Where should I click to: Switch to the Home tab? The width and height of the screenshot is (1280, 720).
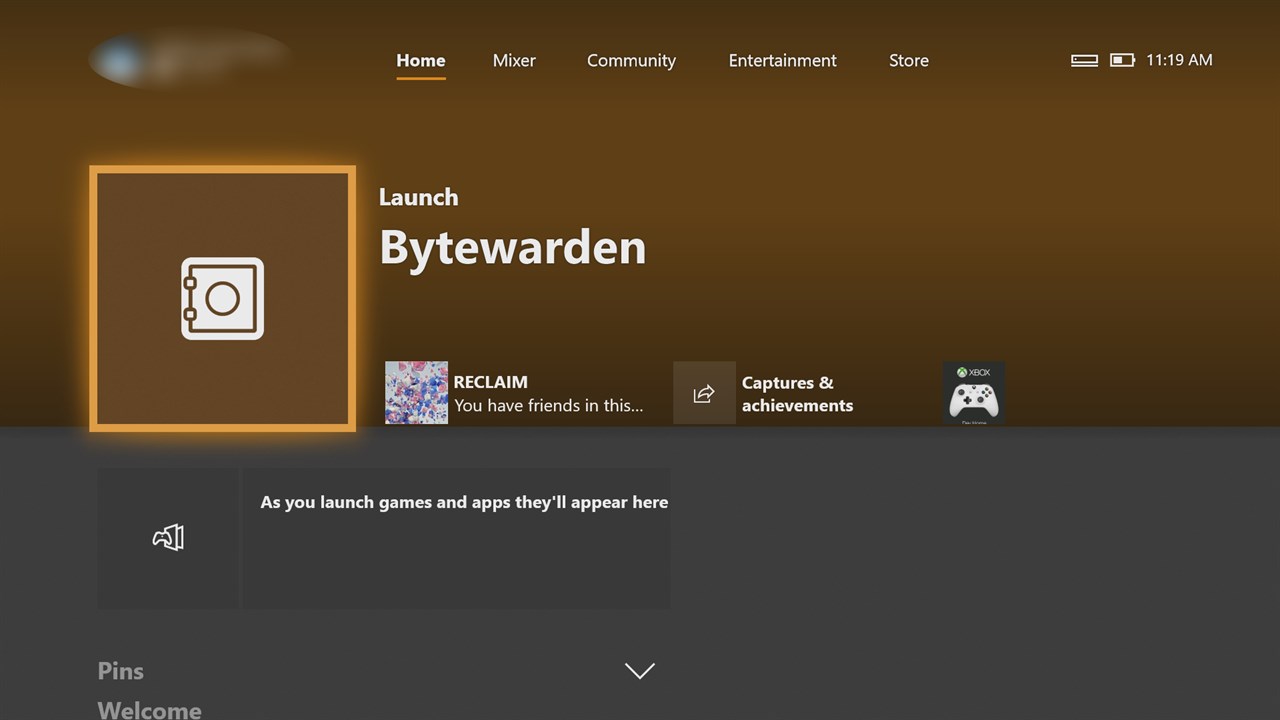[421, 60]
